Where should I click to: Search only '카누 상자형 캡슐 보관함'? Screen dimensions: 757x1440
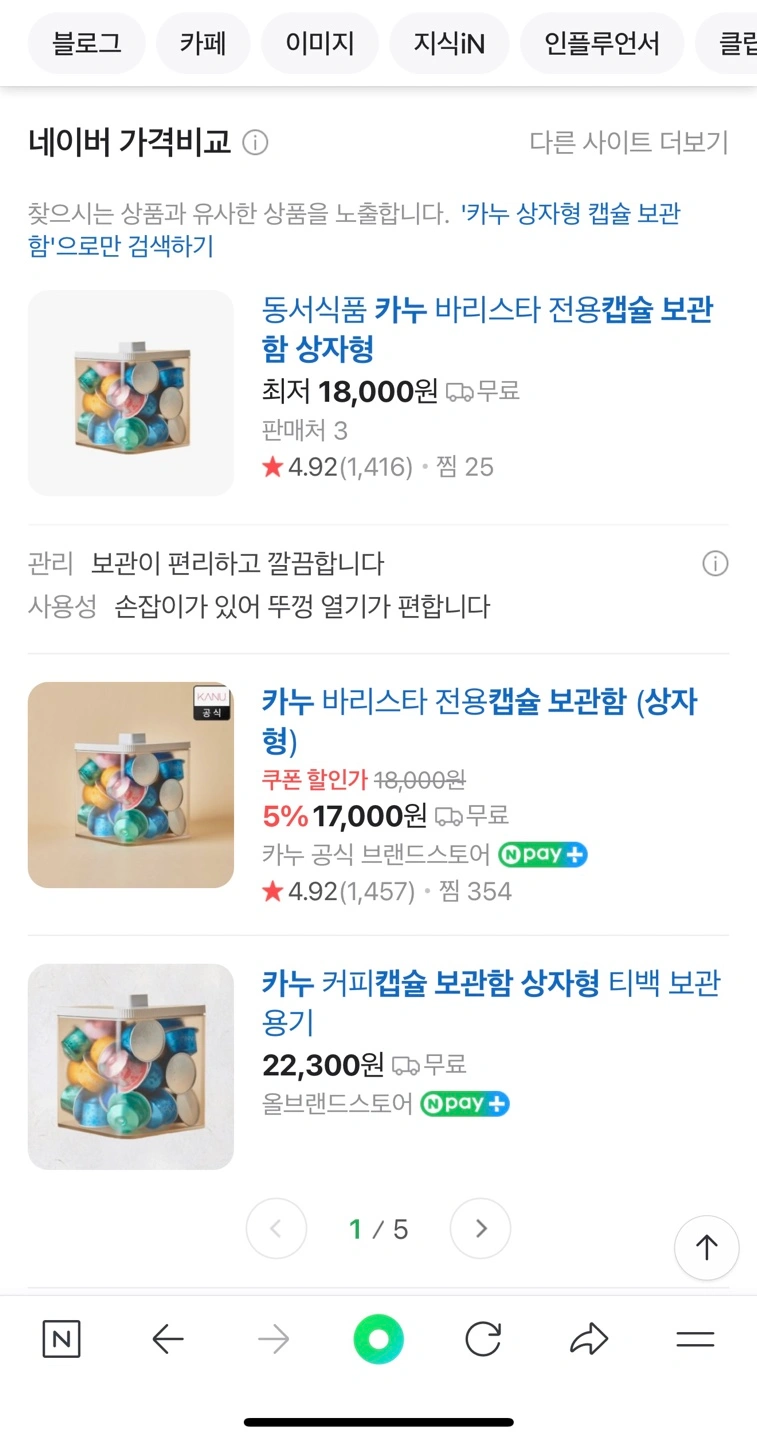point(354,229)
